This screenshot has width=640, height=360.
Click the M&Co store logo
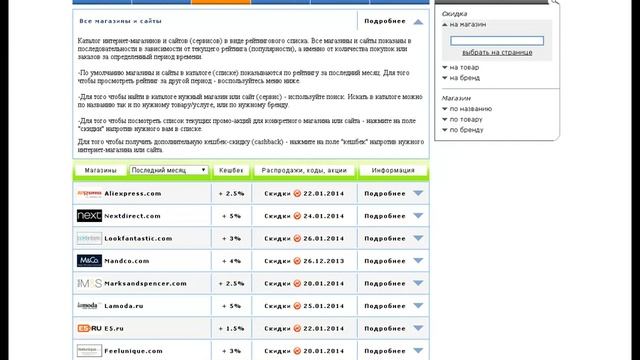(89, 261)
